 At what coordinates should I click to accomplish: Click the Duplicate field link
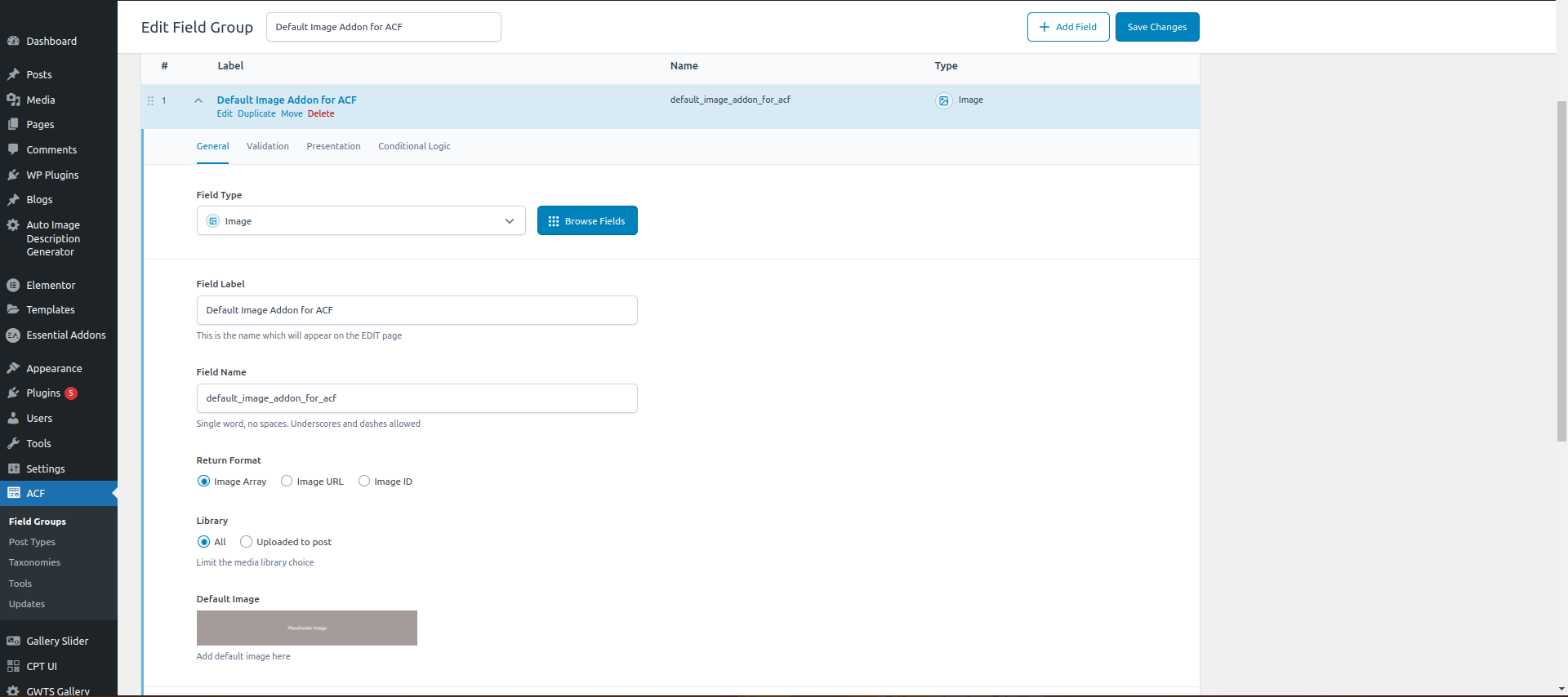point(256,114)
